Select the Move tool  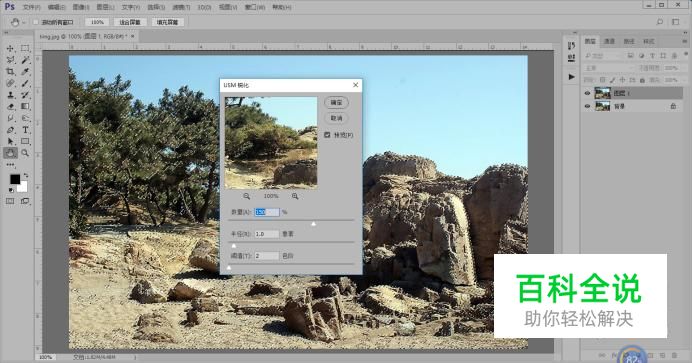pyautogui.click(x=10, y=49)
